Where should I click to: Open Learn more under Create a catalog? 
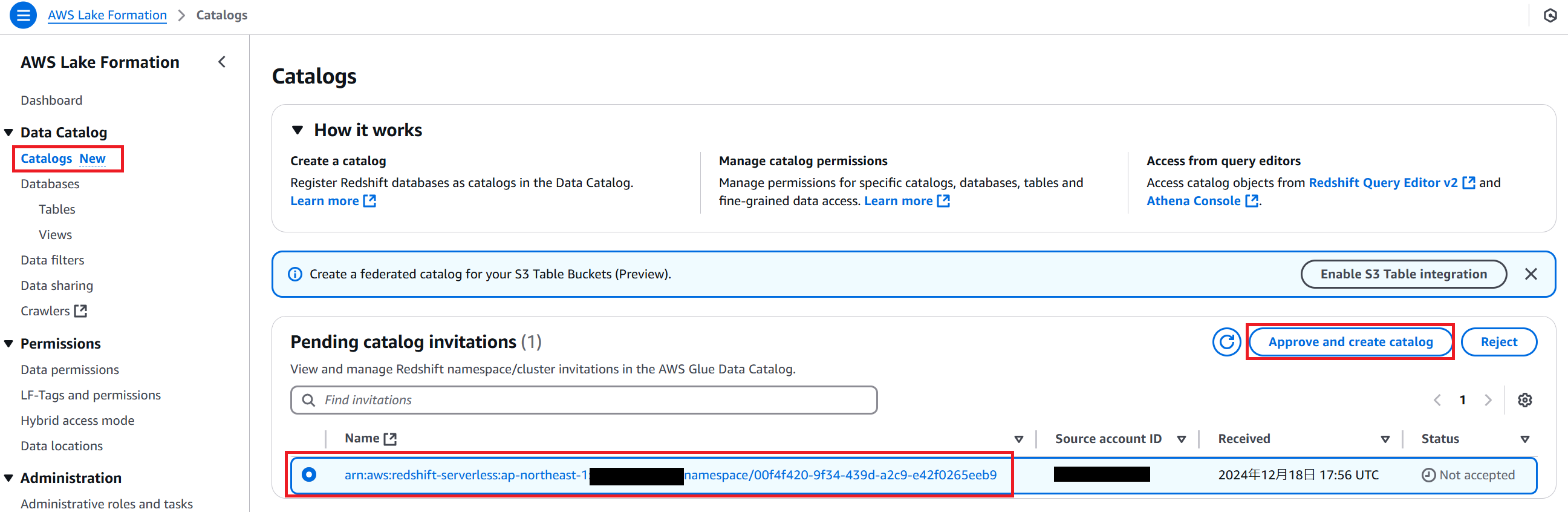pyautogui.click(x=333, y=201)
